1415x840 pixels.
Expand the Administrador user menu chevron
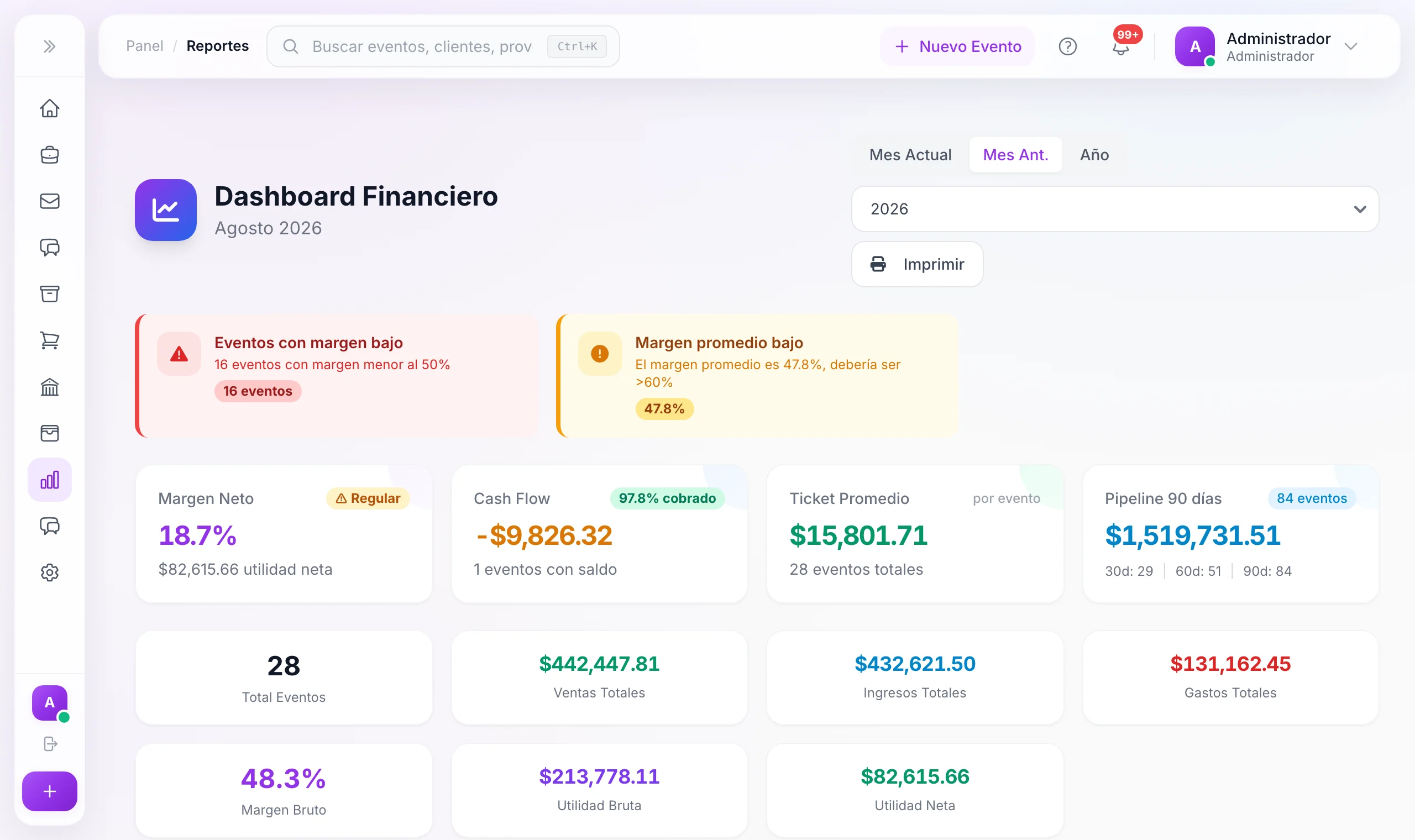[x=1351, y=46]
